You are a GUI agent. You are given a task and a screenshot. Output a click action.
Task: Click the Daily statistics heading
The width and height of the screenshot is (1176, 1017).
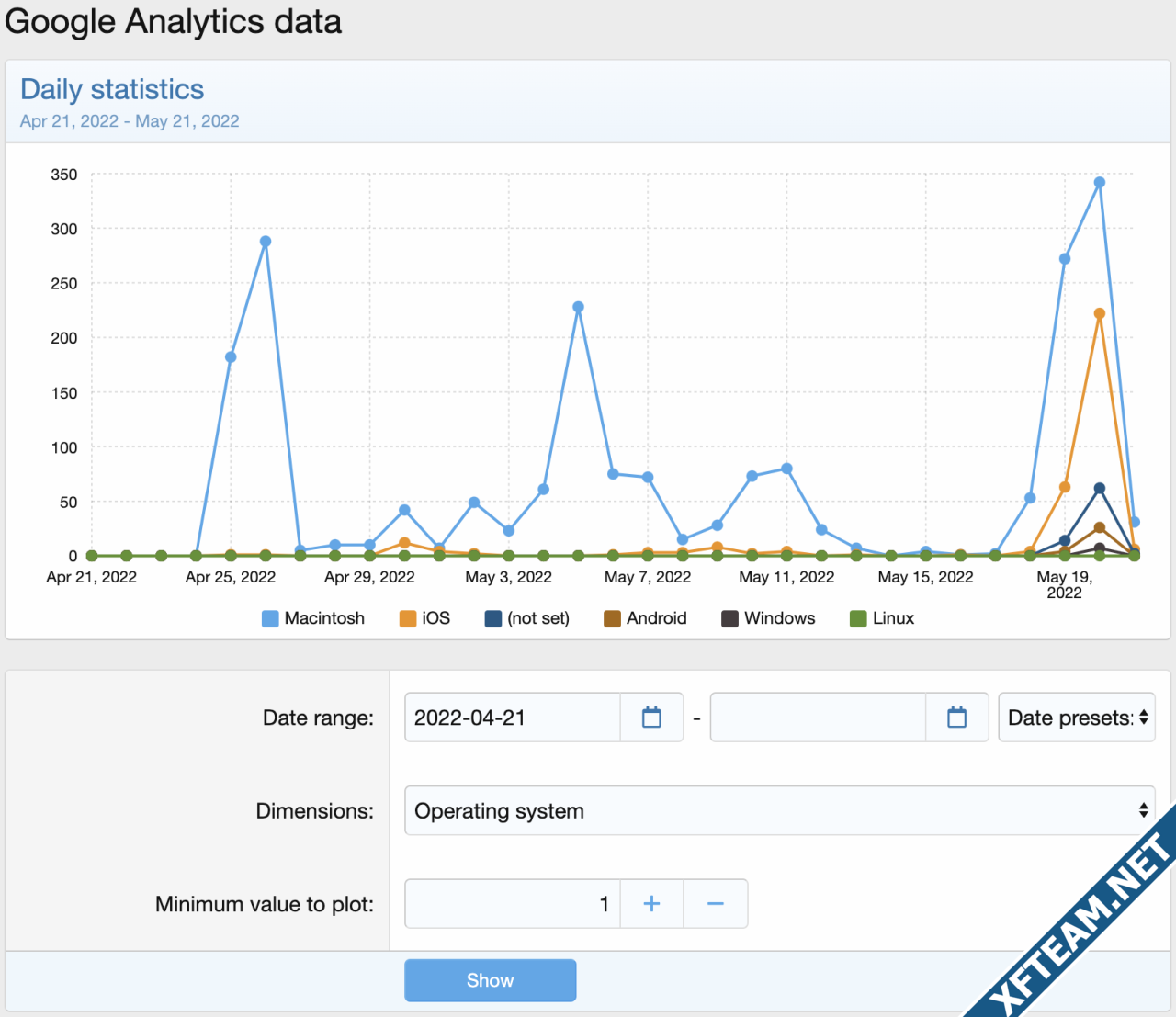(x=112, y=89)
